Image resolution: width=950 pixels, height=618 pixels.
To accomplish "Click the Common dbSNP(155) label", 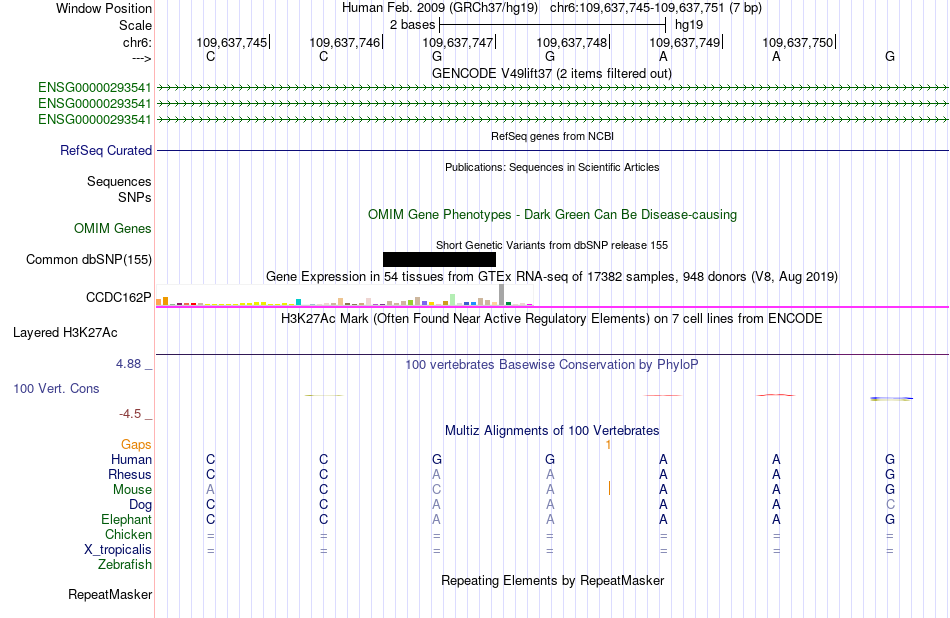I will (x=89, y=259).
